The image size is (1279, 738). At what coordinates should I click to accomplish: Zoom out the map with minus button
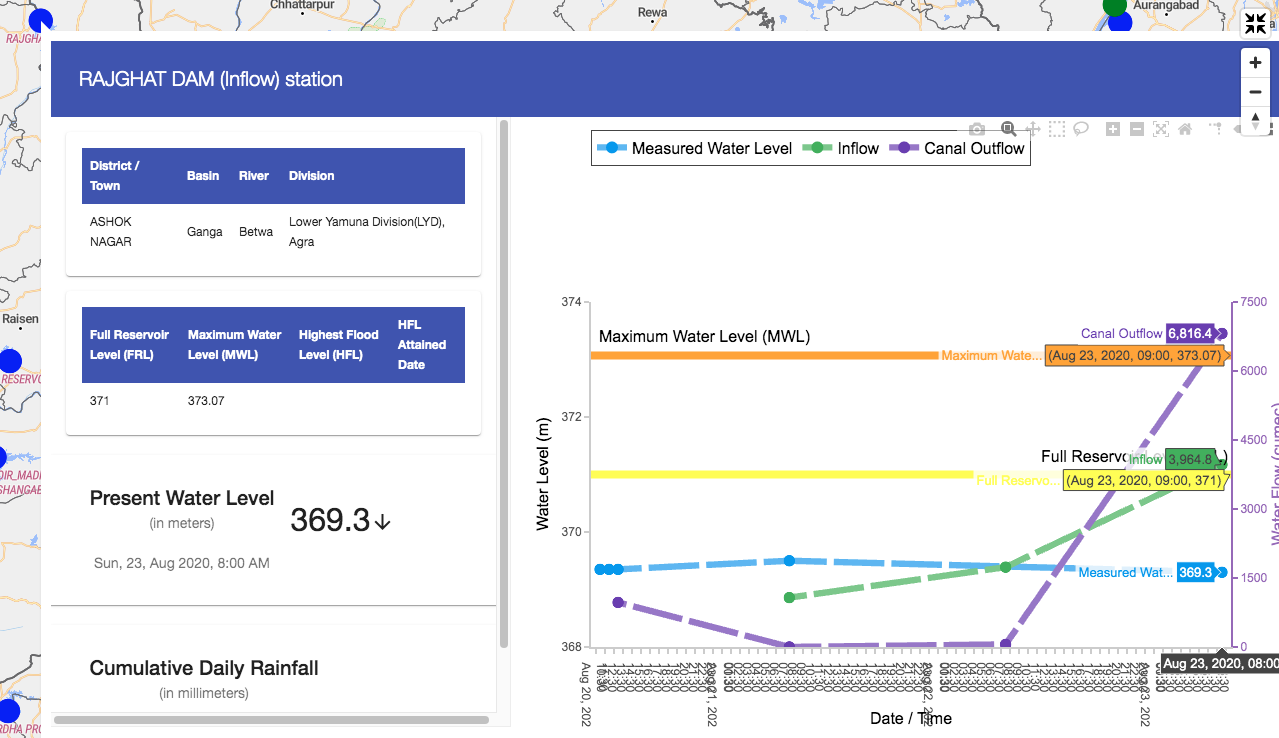(x=1255, y=92)
